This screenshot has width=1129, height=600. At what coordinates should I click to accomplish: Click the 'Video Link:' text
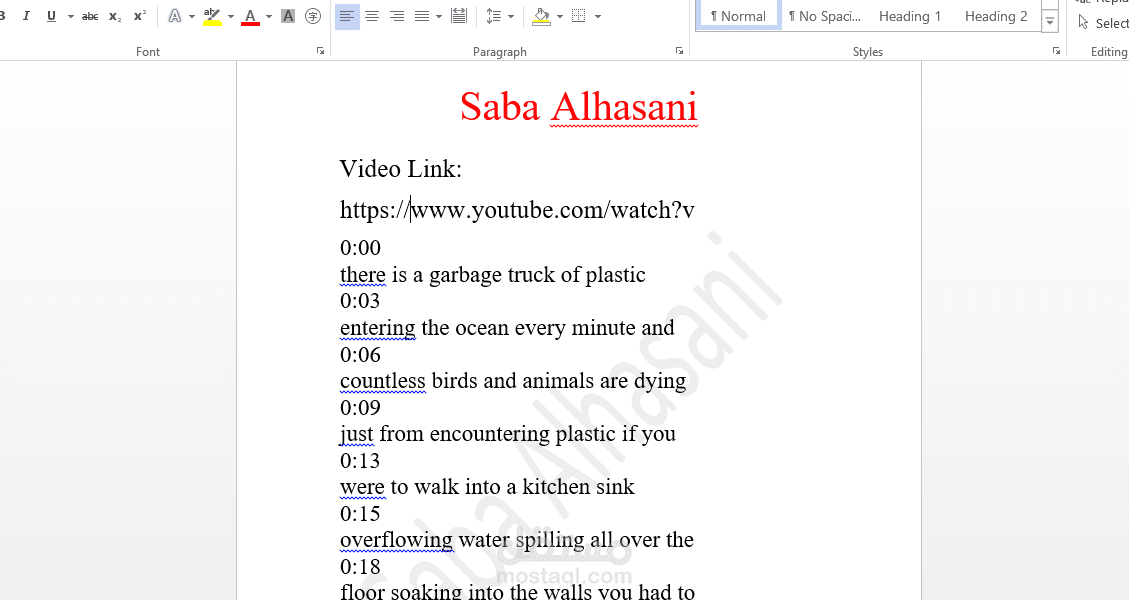pos(400,169)
